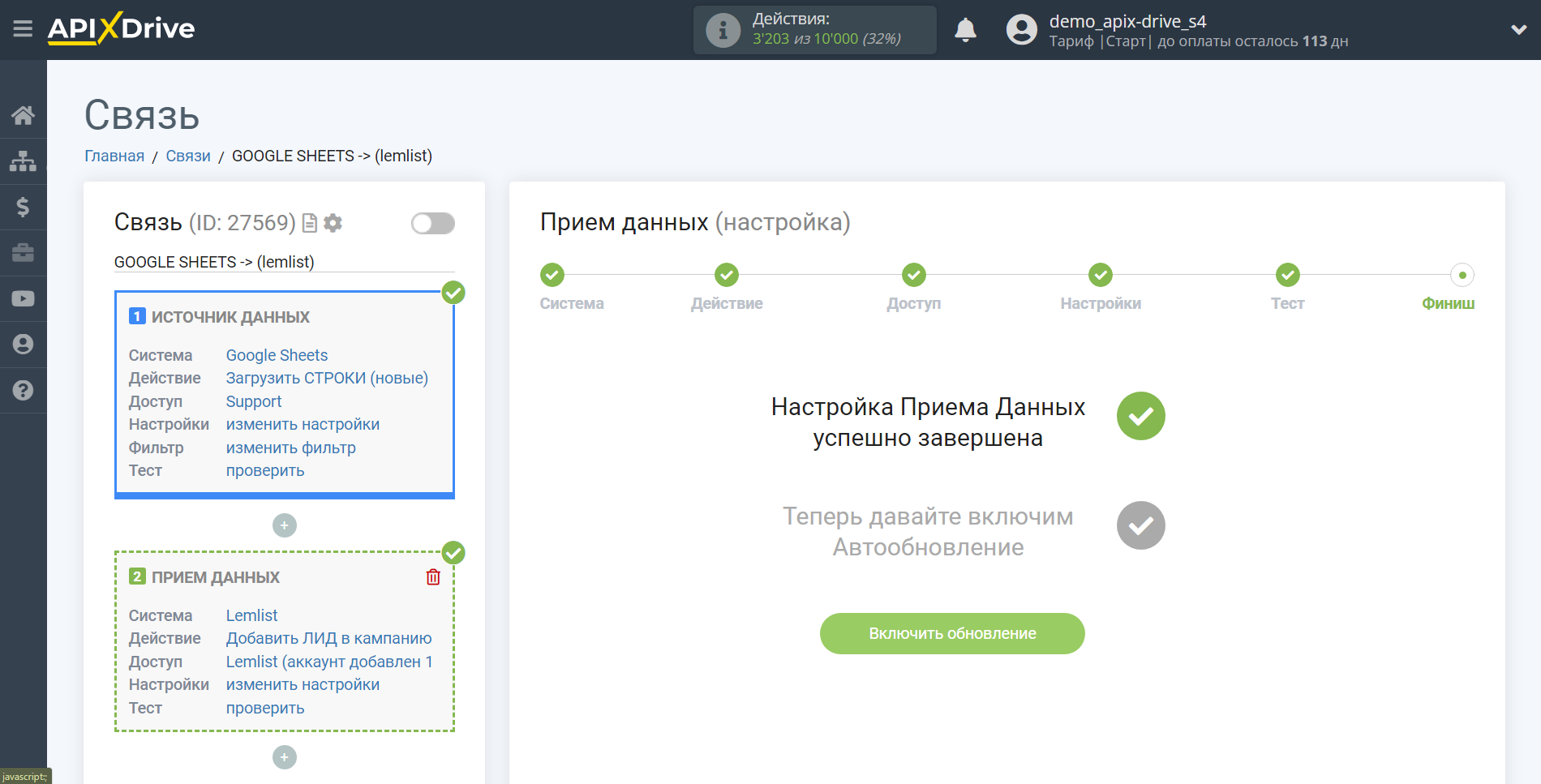This screenshot has height=784, width=1541.
Task: Open the connection settings gear icon
Action: tap(333, 223)
